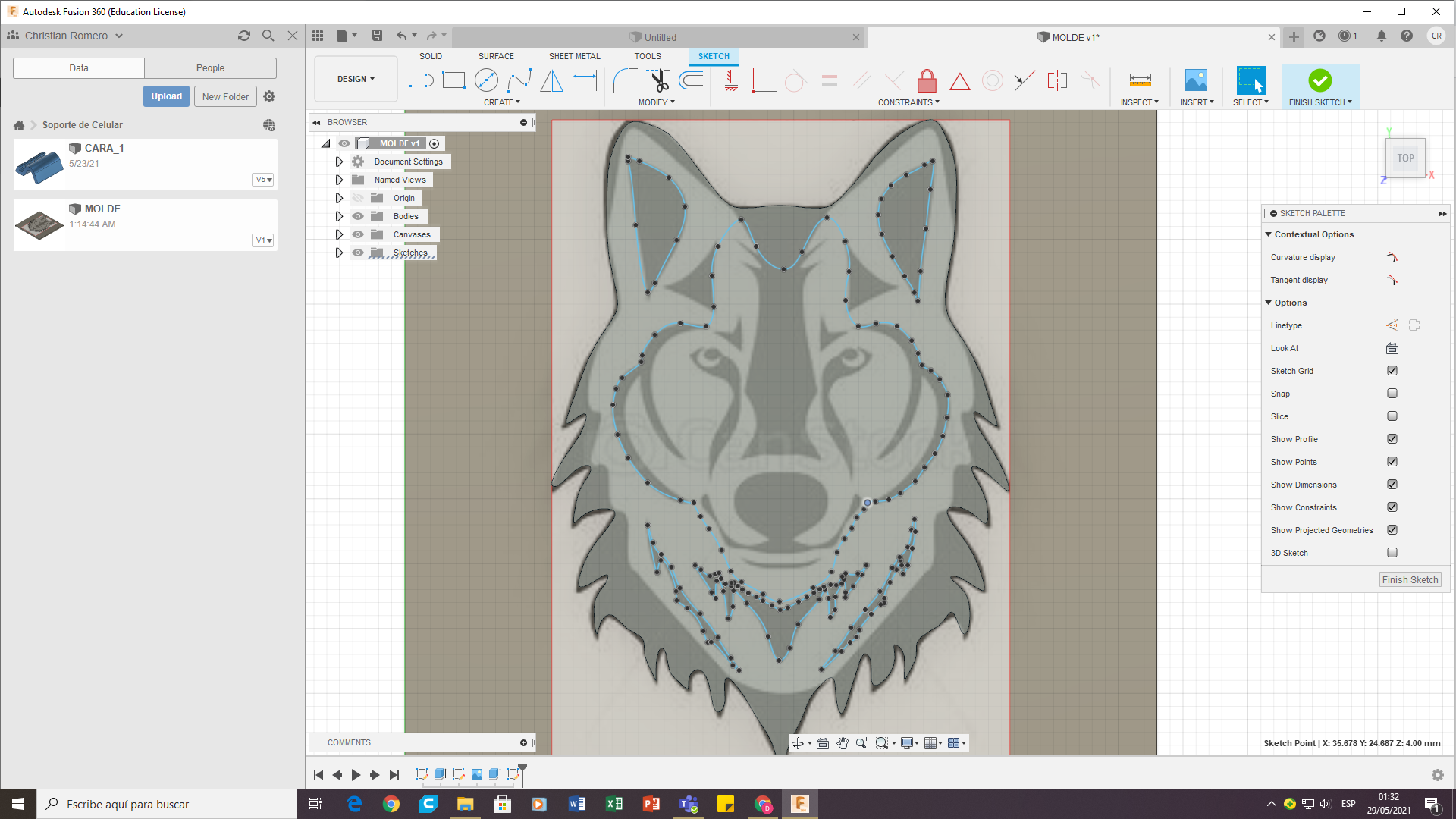Open the CARA_1 version V5 dropdown

[x=263, y=180]
